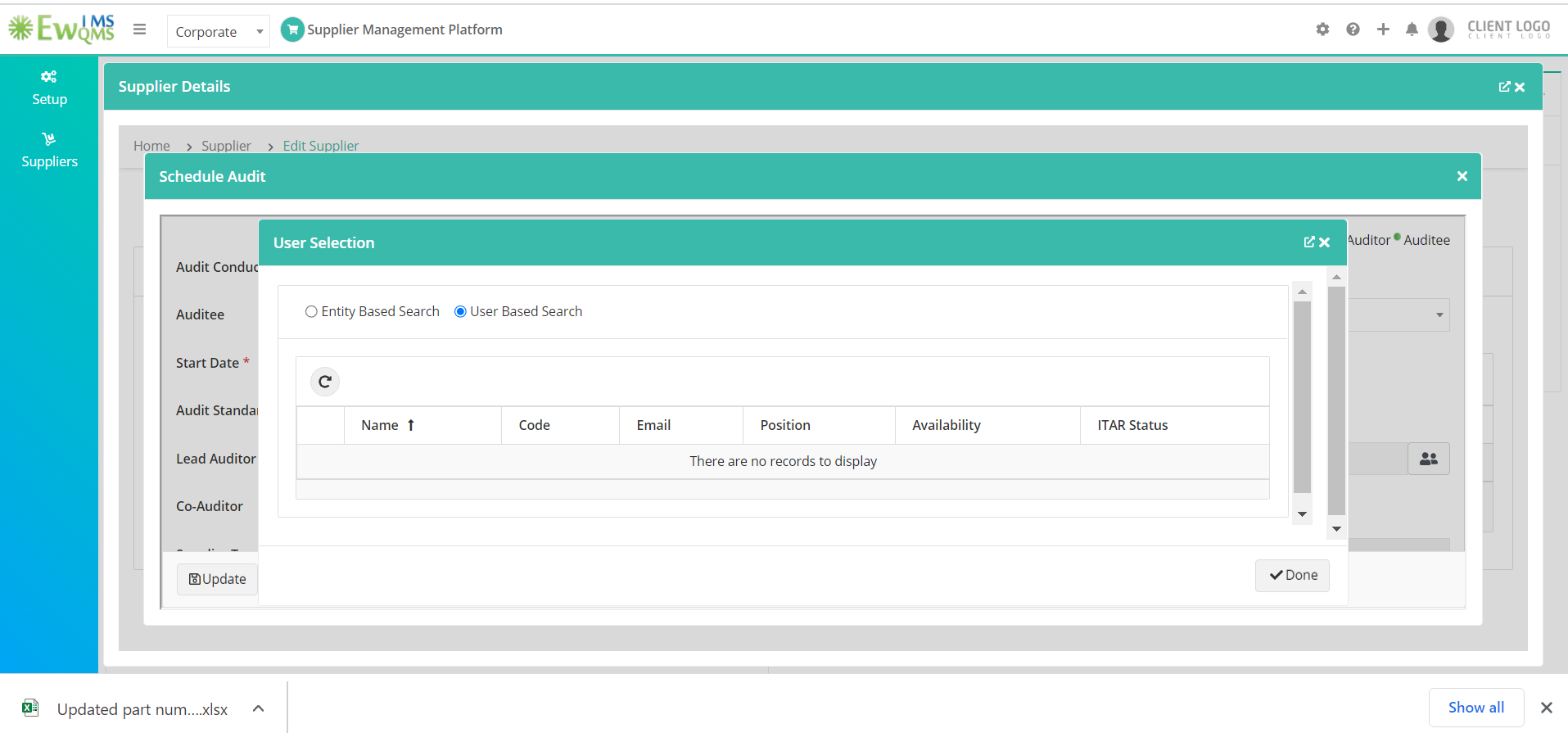Open the Corporate dropdown
The width and height of the screenshot is (1568, 733).
coord(218,31)
